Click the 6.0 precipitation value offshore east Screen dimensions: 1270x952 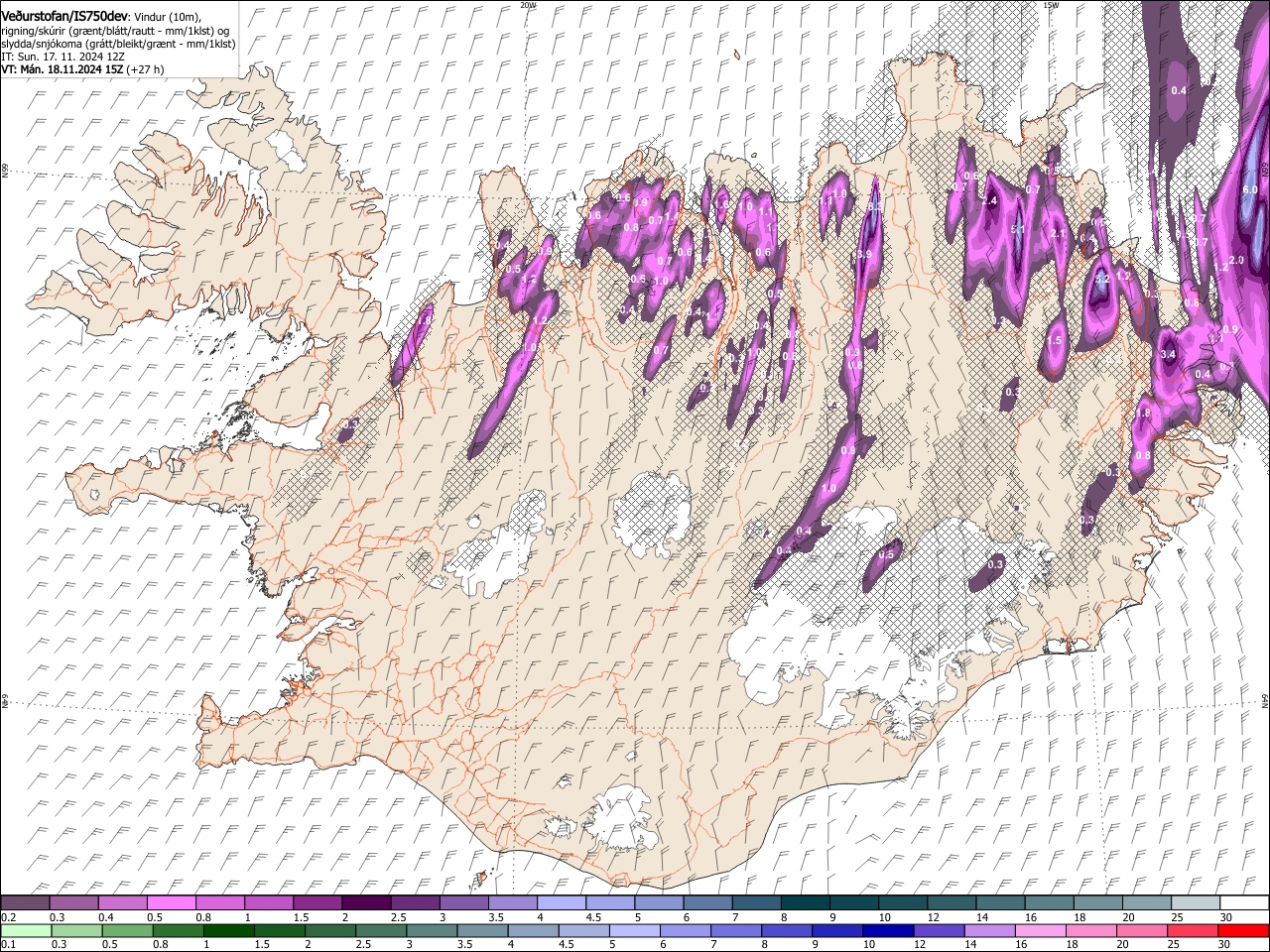pyautogui.click(x=1250, y=189)
